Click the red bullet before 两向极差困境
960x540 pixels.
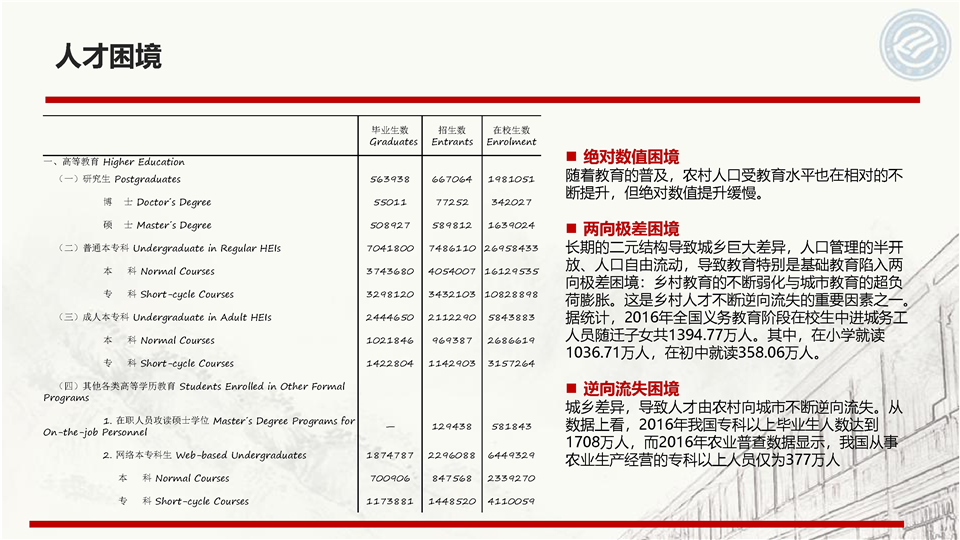click(571, 227)
